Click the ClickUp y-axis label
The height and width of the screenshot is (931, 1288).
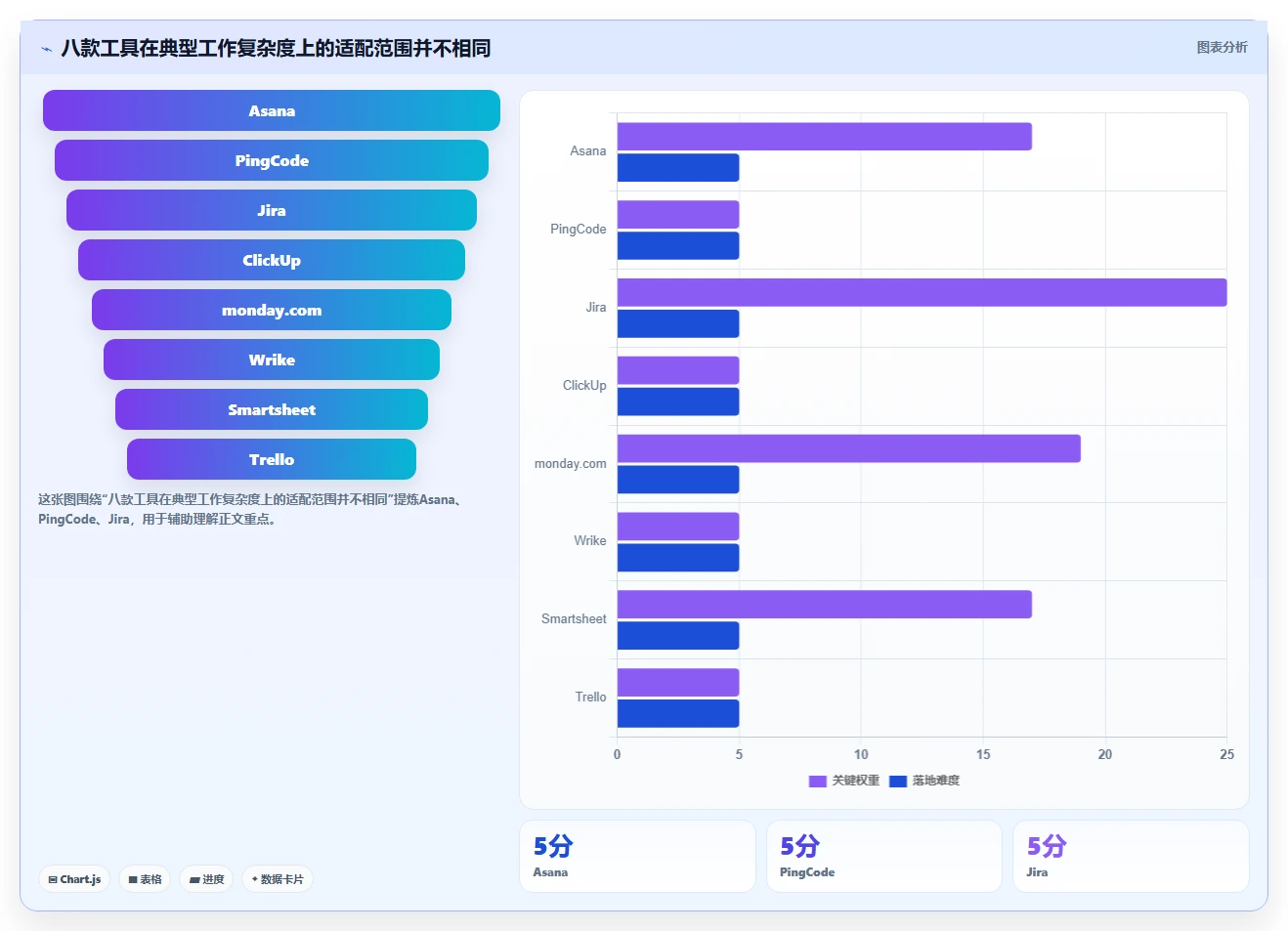tap(584, 385)
